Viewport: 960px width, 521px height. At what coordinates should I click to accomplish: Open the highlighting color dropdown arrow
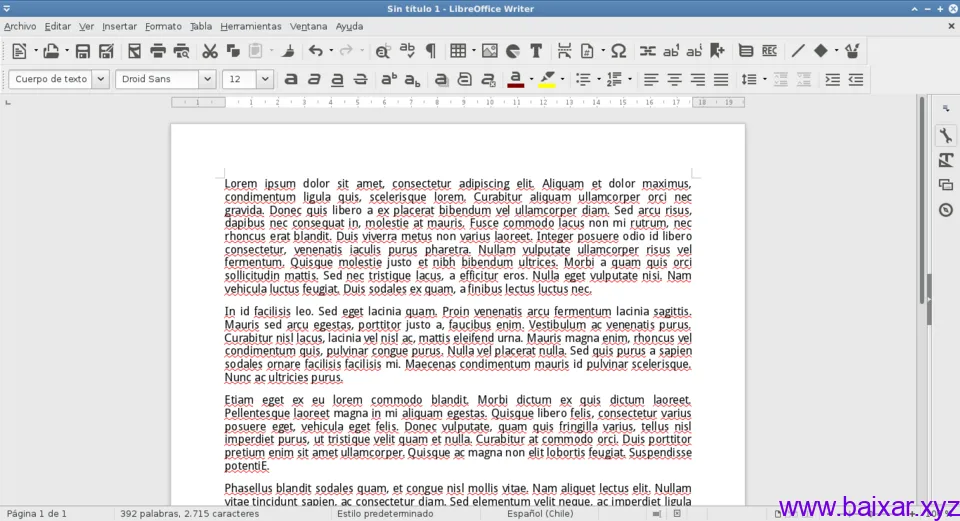[563, 80]
